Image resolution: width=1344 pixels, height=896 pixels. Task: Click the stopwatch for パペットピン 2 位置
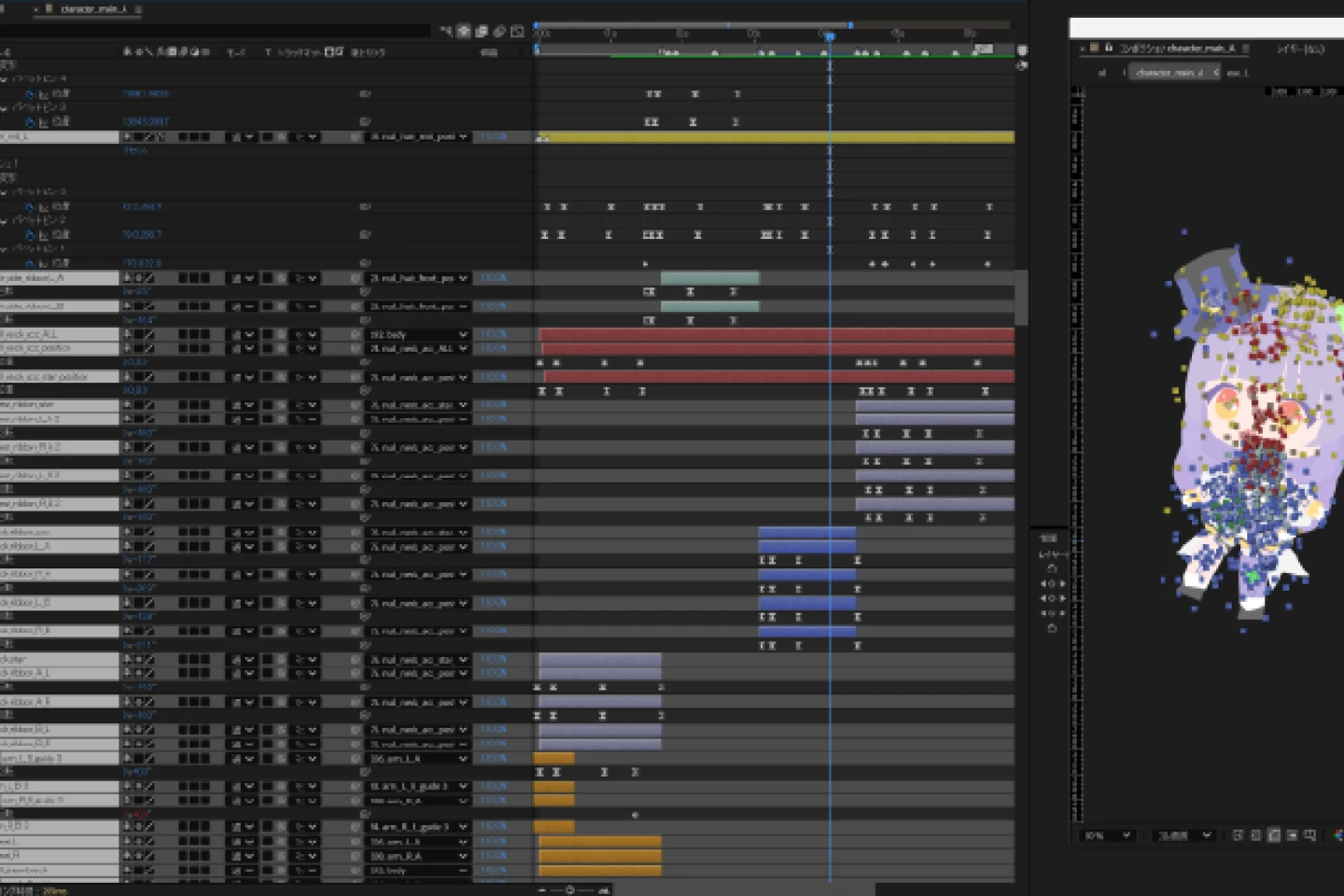tap(31, 235)
